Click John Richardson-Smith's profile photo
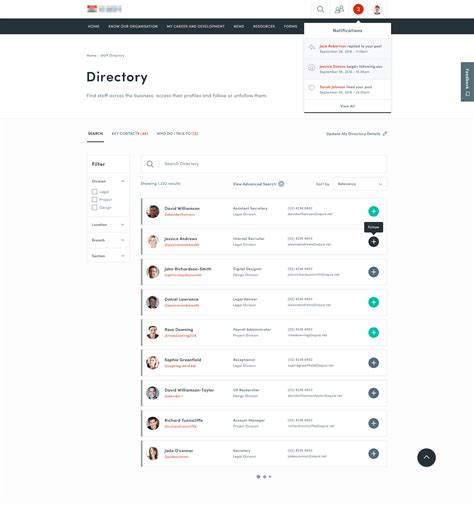Screen dimensions: 474x505 pos(153,272)
